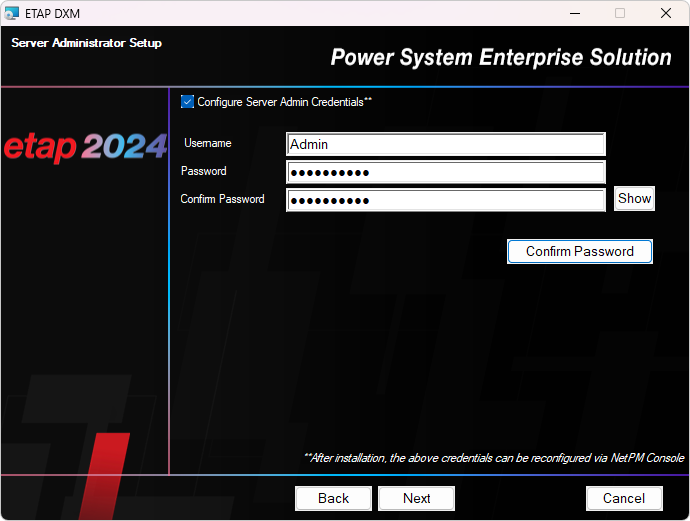Viewport: 690px width, 521px height.
Task: Proceed with the Next button
Action: (x=416, y=498)
